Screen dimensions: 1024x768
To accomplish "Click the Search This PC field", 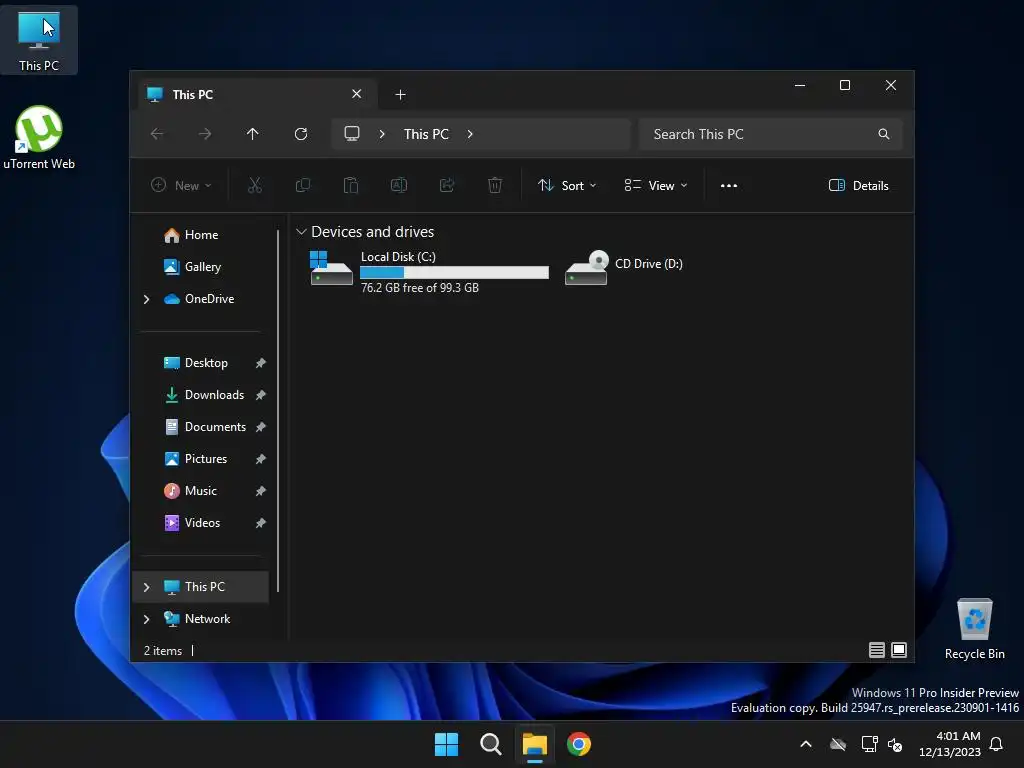I will point(771,134).
